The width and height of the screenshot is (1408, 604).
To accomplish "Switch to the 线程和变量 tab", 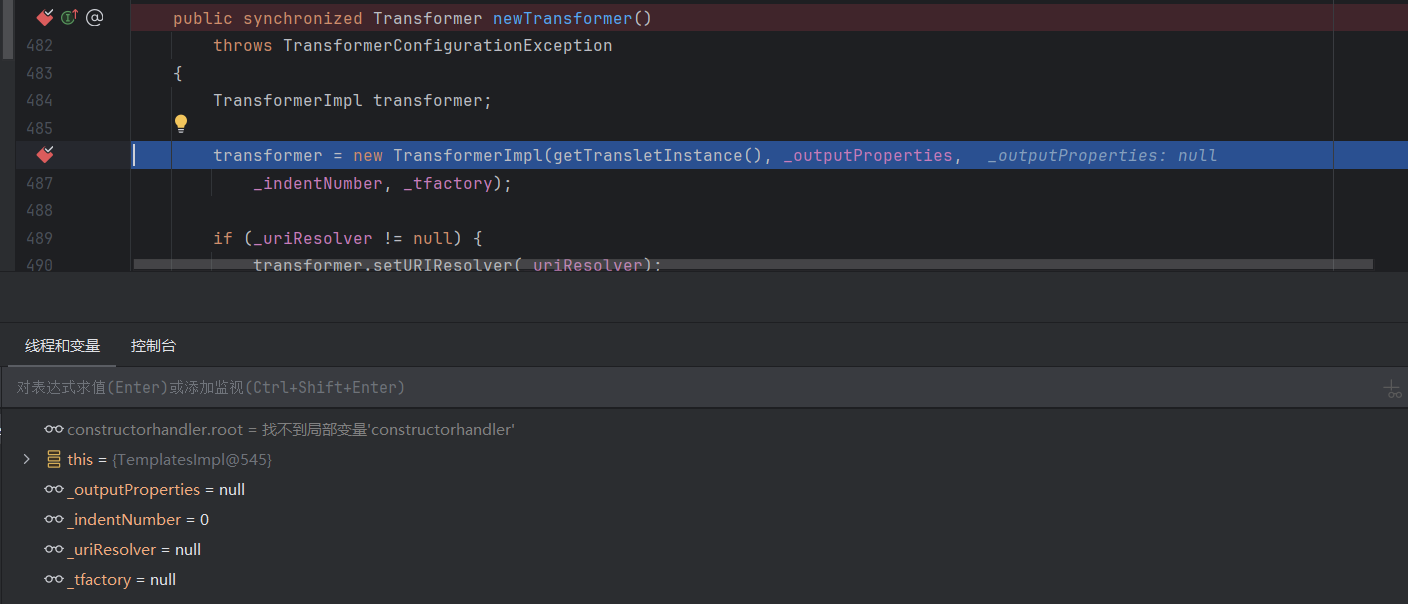I will 63,346.
